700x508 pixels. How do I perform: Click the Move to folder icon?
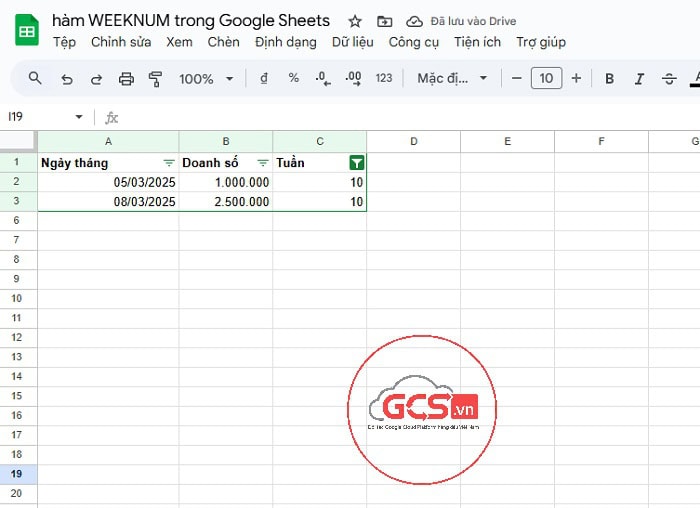click(384, 21)
